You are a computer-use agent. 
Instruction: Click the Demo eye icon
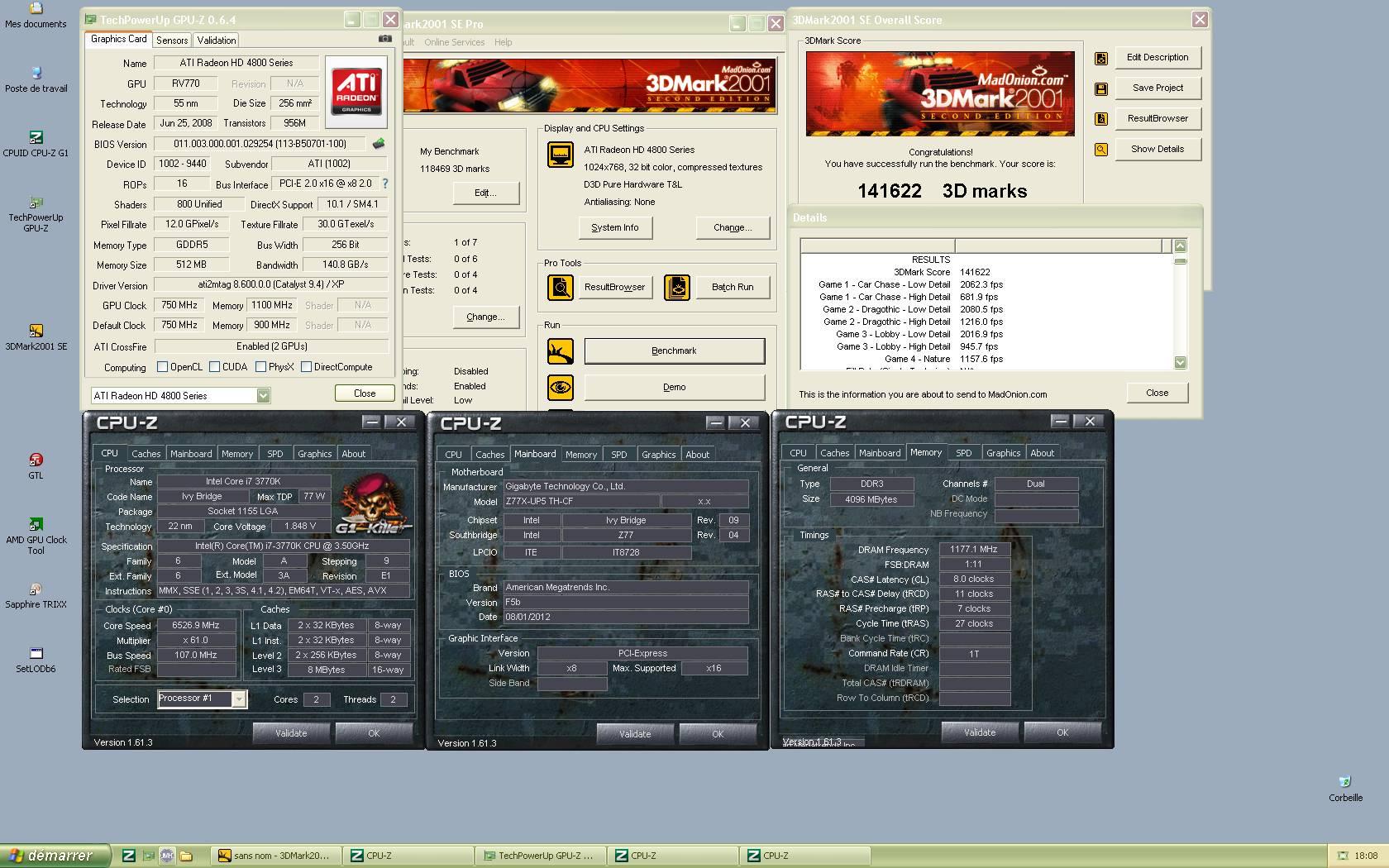point(561,387)
